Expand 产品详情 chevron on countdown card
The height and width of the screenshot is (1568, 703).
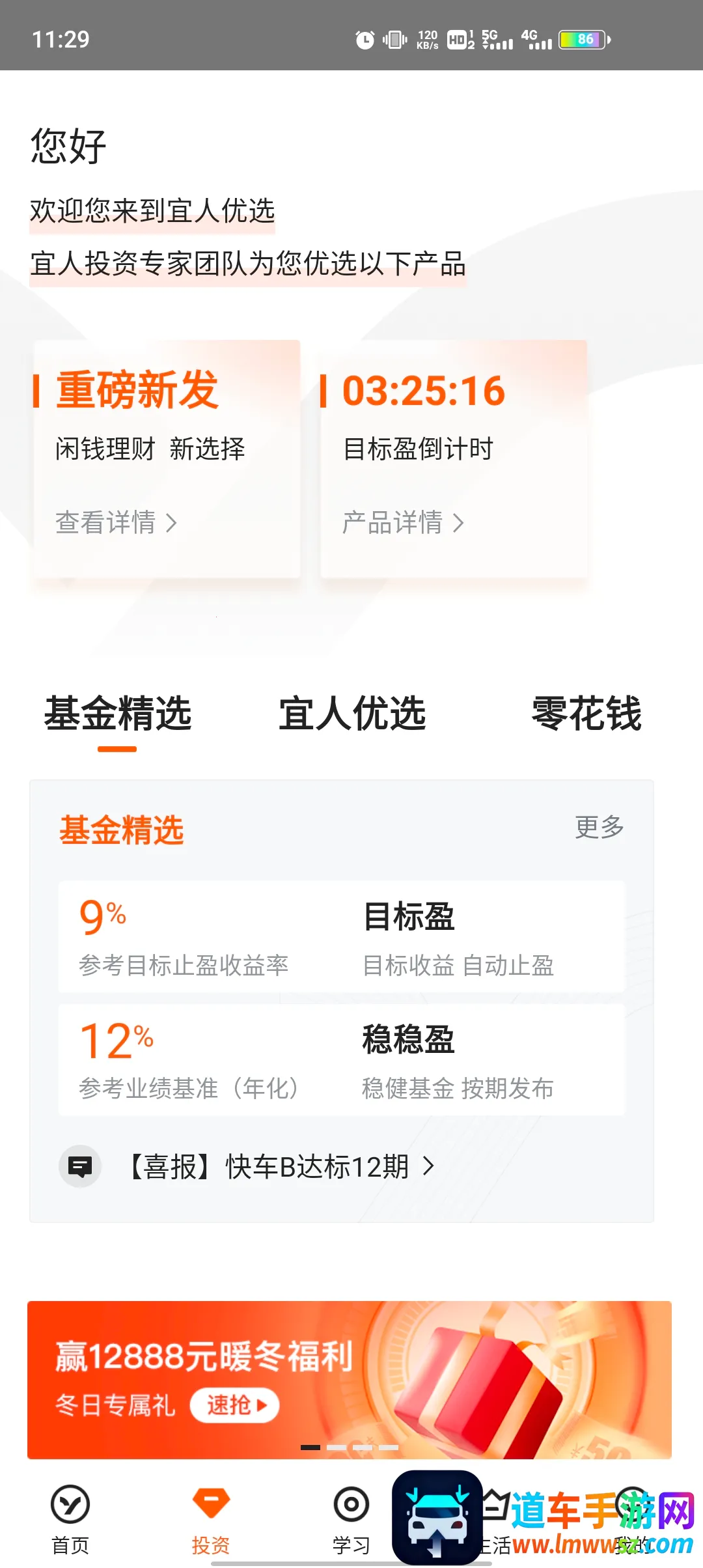pos(458,523)
